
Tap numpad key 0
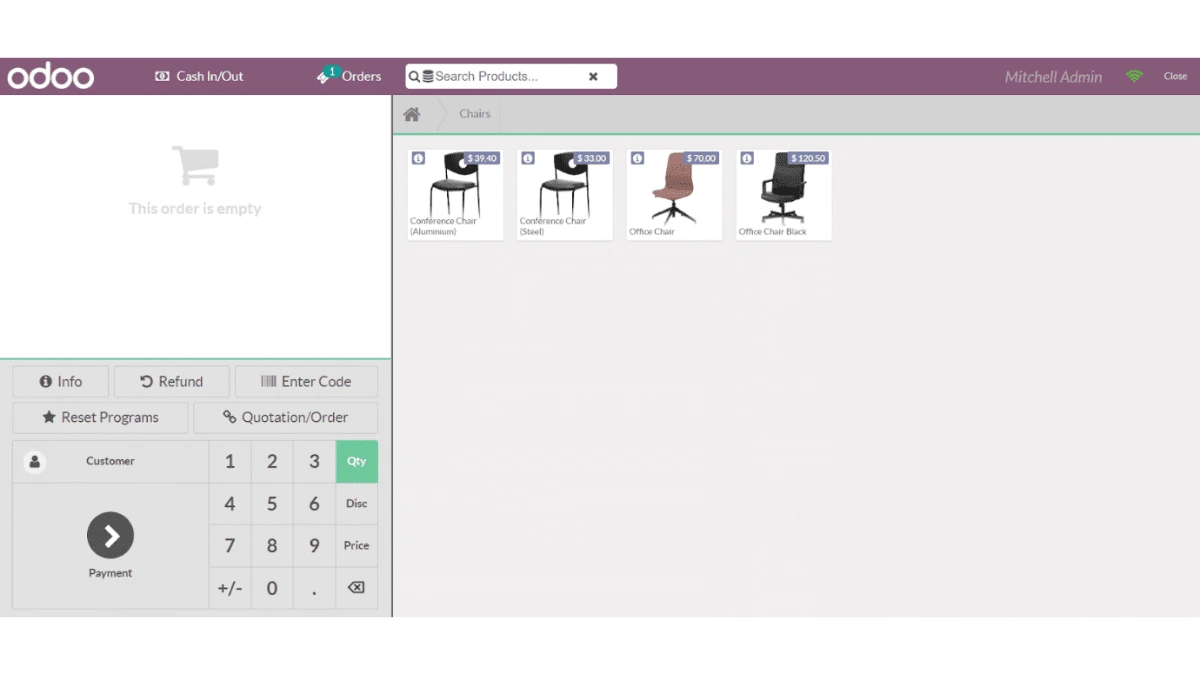[x=272, y=588]
